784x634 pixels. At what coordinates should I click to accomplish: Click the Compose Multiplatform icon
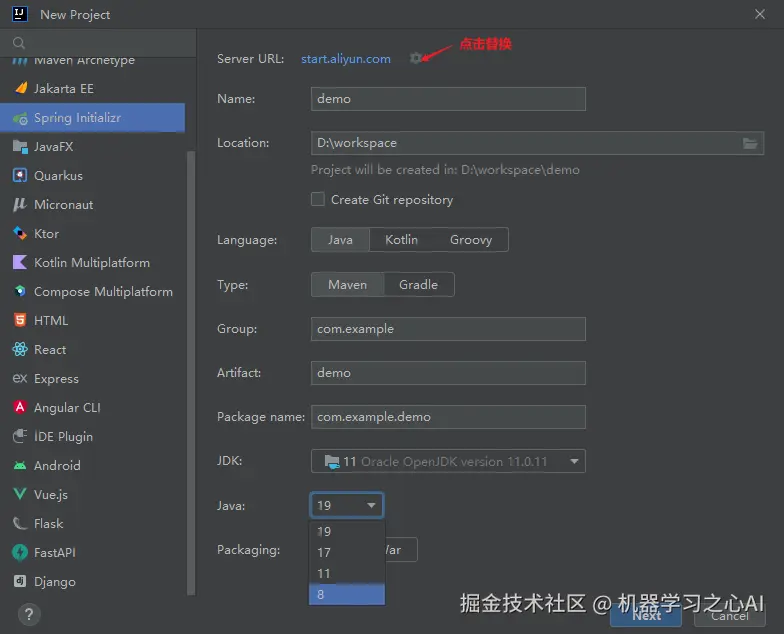(20, 292)
